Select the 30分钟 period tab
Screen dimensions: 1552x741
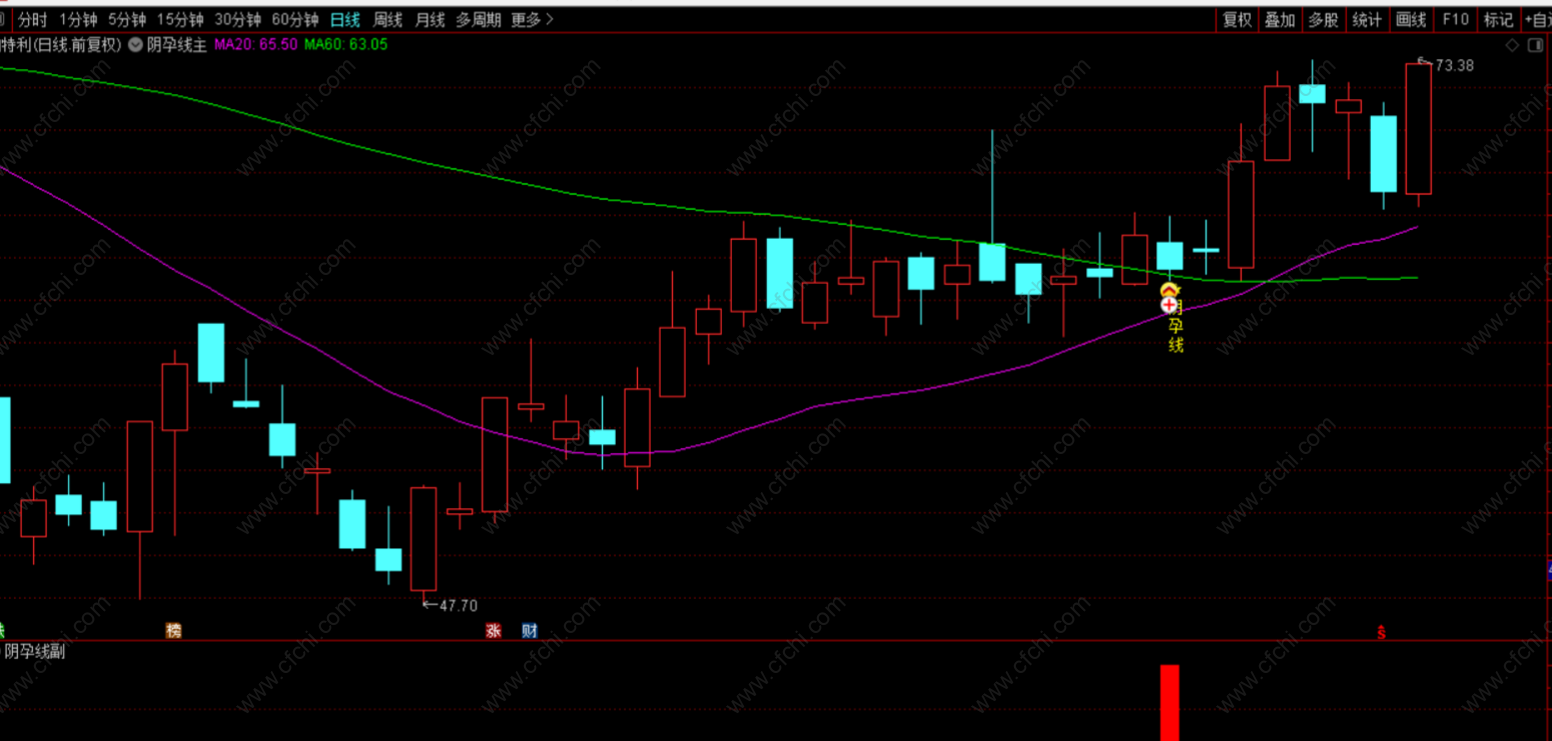coord(238,19)
